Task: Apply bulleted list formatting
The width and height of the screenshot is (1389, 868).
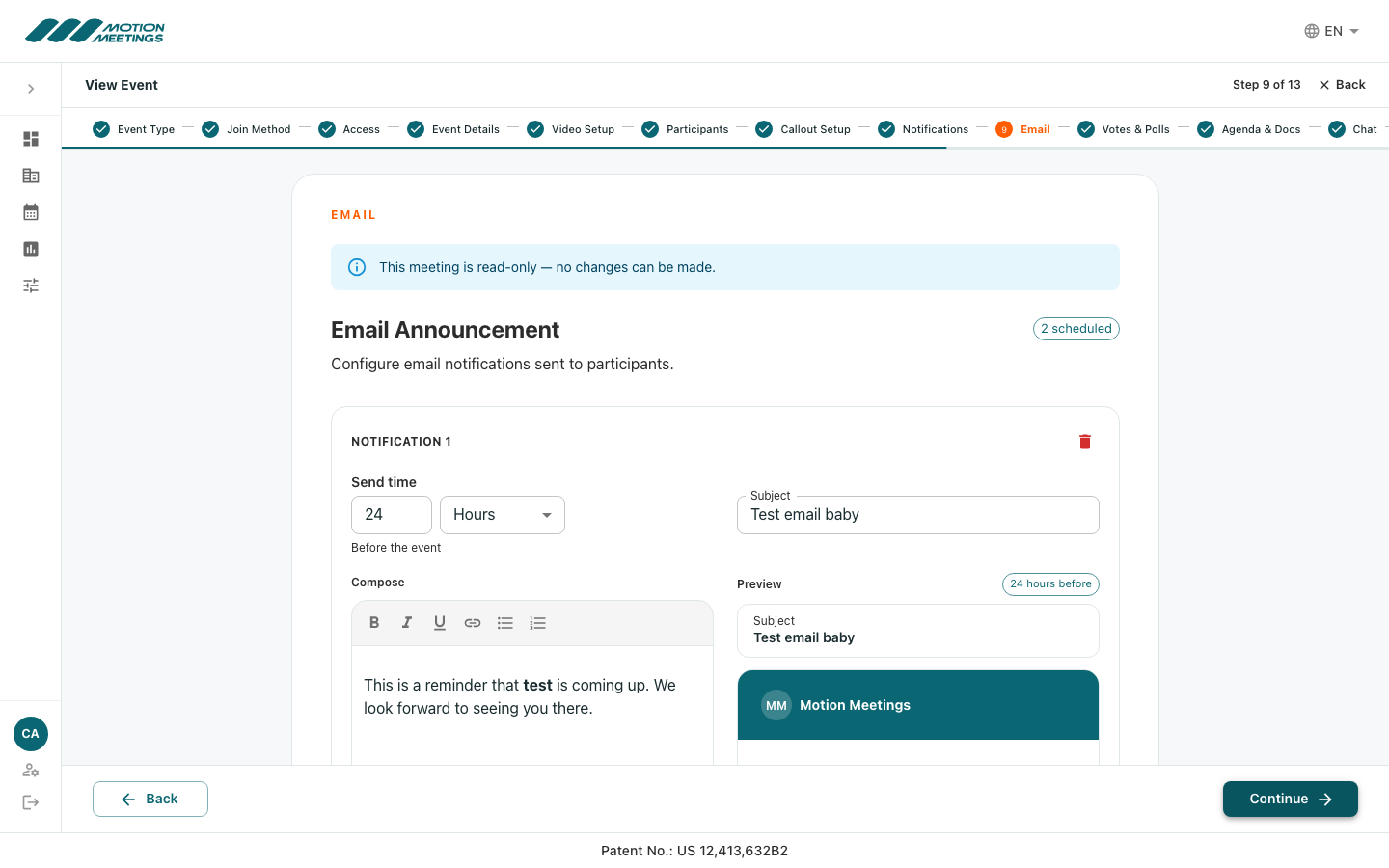Action: point(505,623)
